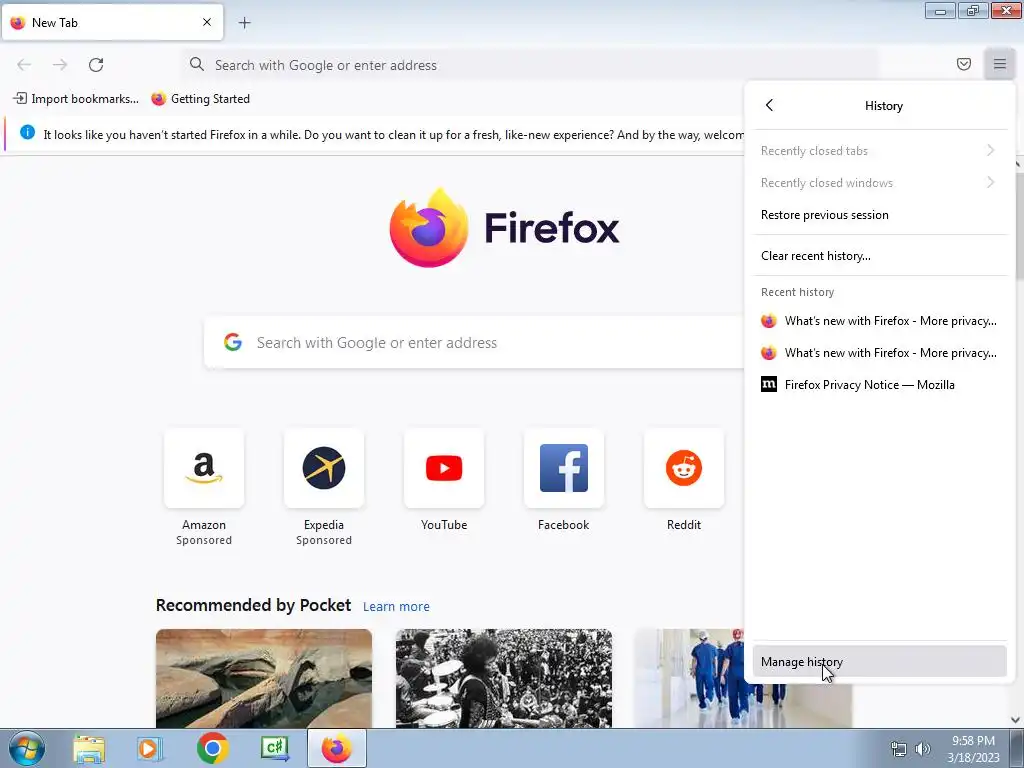Viewport: 1024px width, 768px height.
Task: Click Import bookmarks... in bookmarks toolbar
Action: pos(76,99)
